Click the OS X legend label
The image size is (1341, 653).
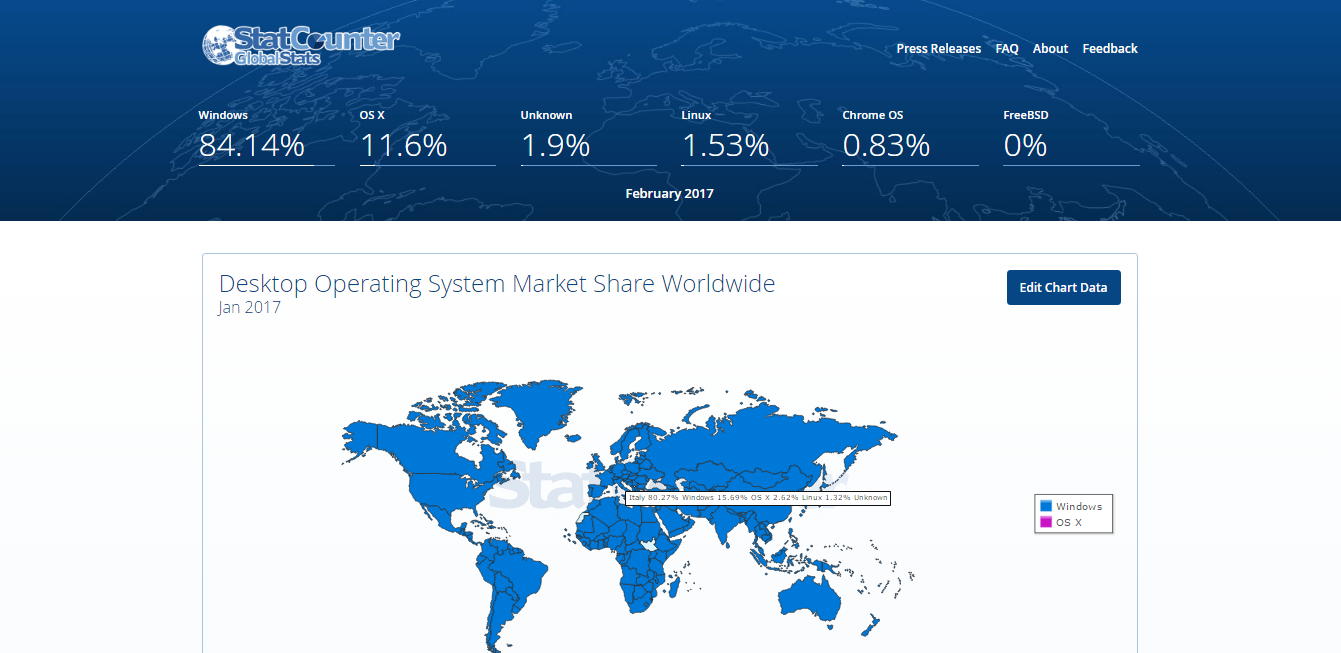(x=1069, y=522)
